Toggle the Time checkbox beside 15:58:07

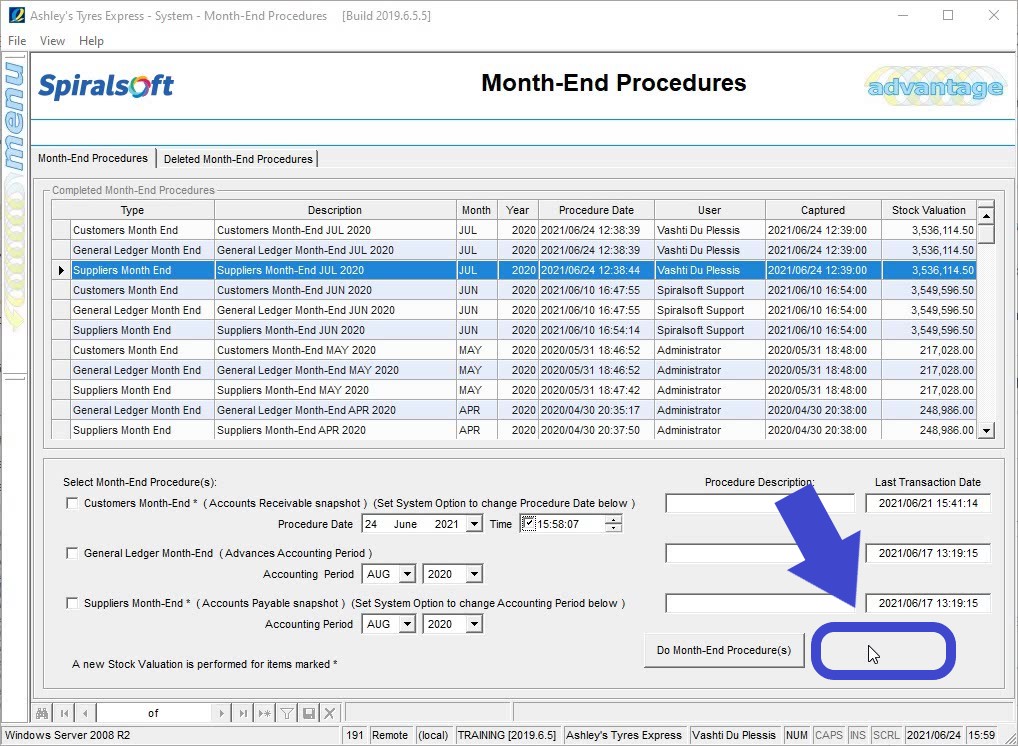coord(528,523)
